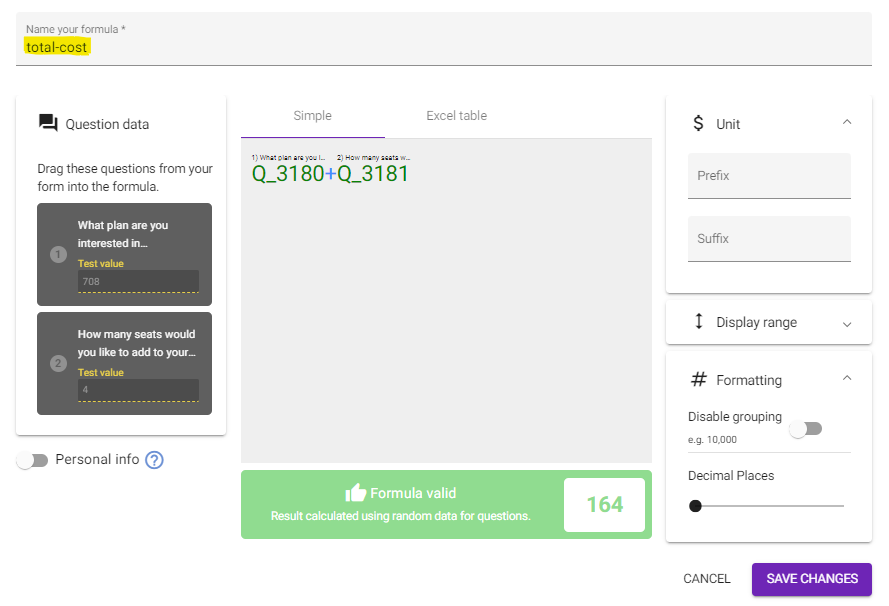Collapse the Formatting section chevron
The height and width of the screenshot is (606, 889).
(847, 378)
